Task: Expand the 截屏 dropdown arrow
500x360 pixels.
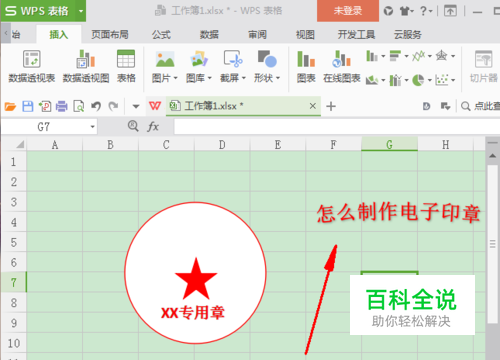Action: point(244,78)
